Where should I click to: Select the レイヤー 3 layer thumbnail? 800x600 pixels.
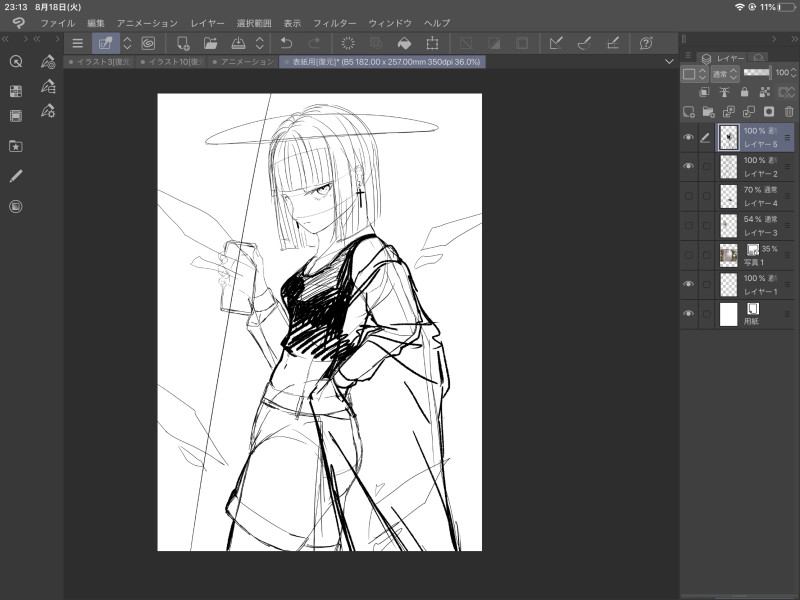729,226
